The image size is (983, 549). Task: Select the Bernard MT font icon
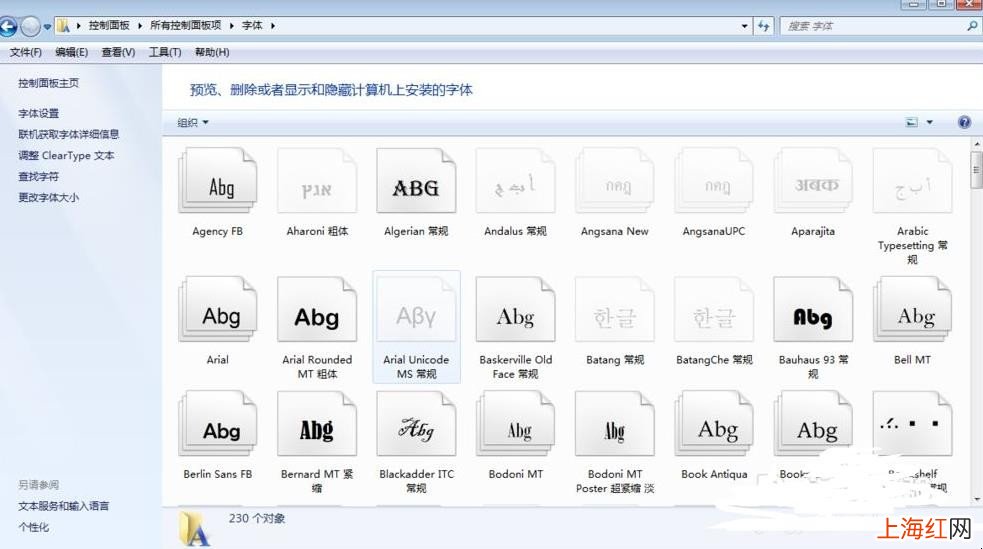317,424
